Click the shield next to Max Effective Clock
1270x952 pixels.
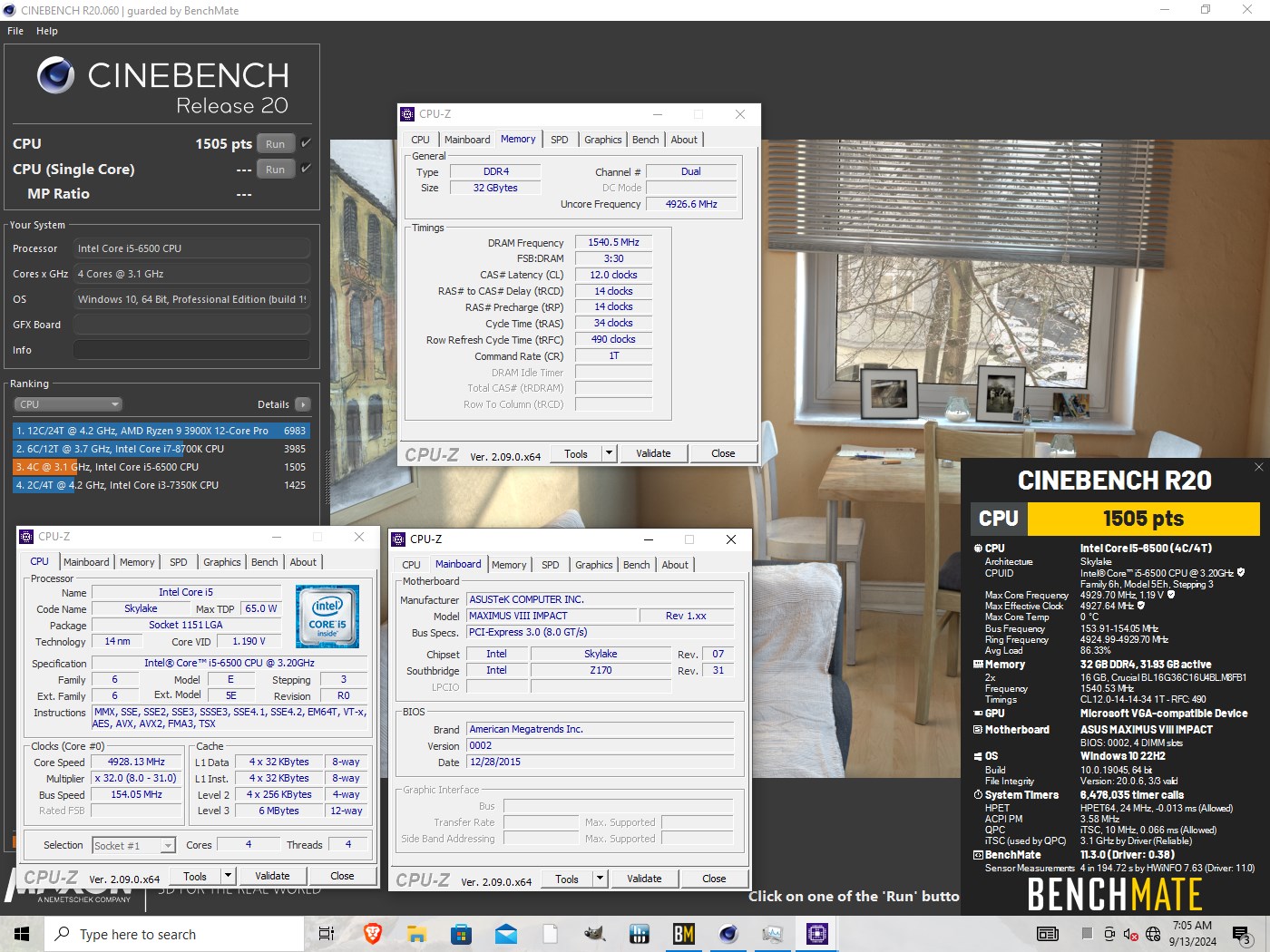coord(1141,606)
